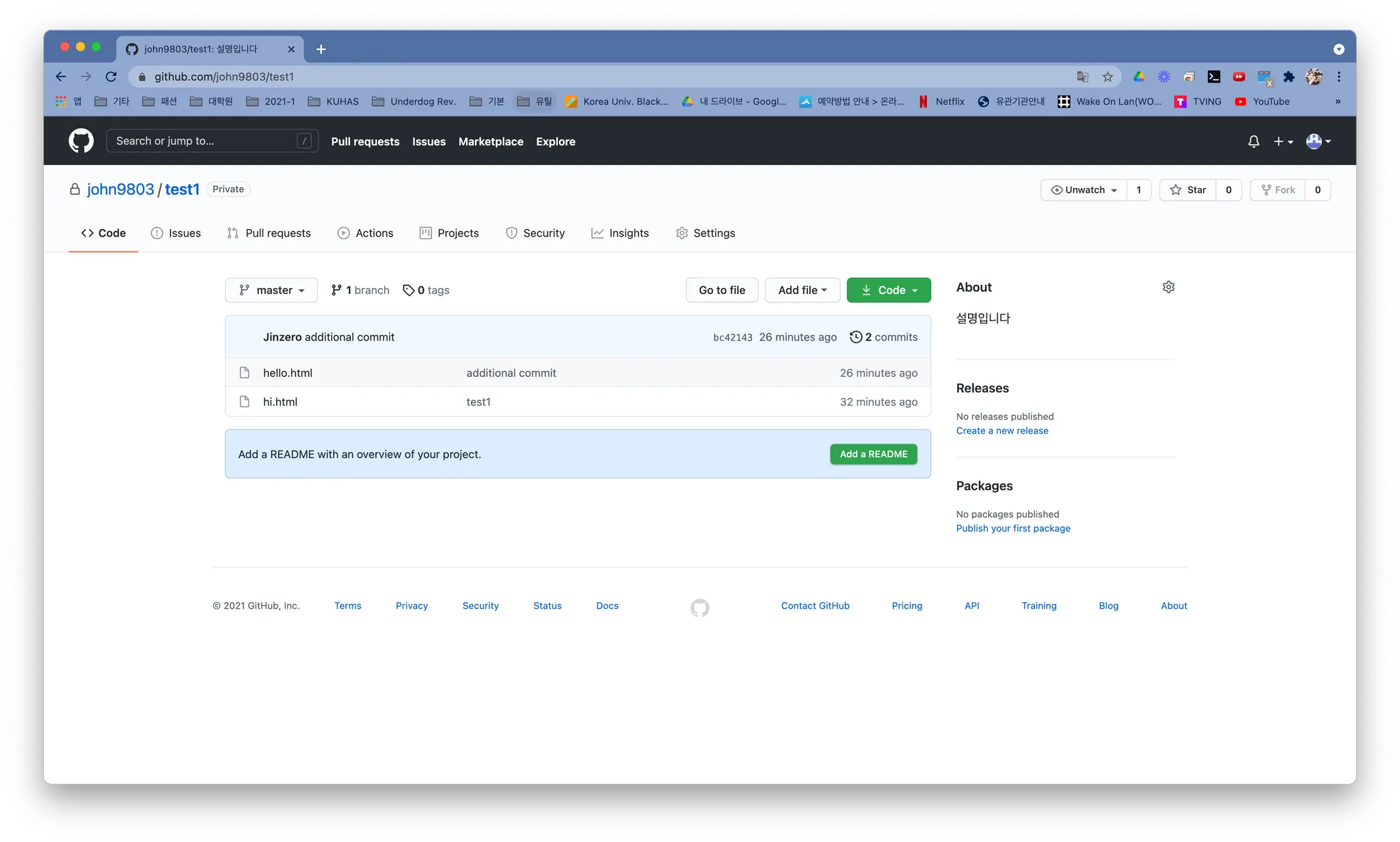Viewport: 1400px width, 842px height.
Task: Open the hello.html file link
Action: [287, 373]
